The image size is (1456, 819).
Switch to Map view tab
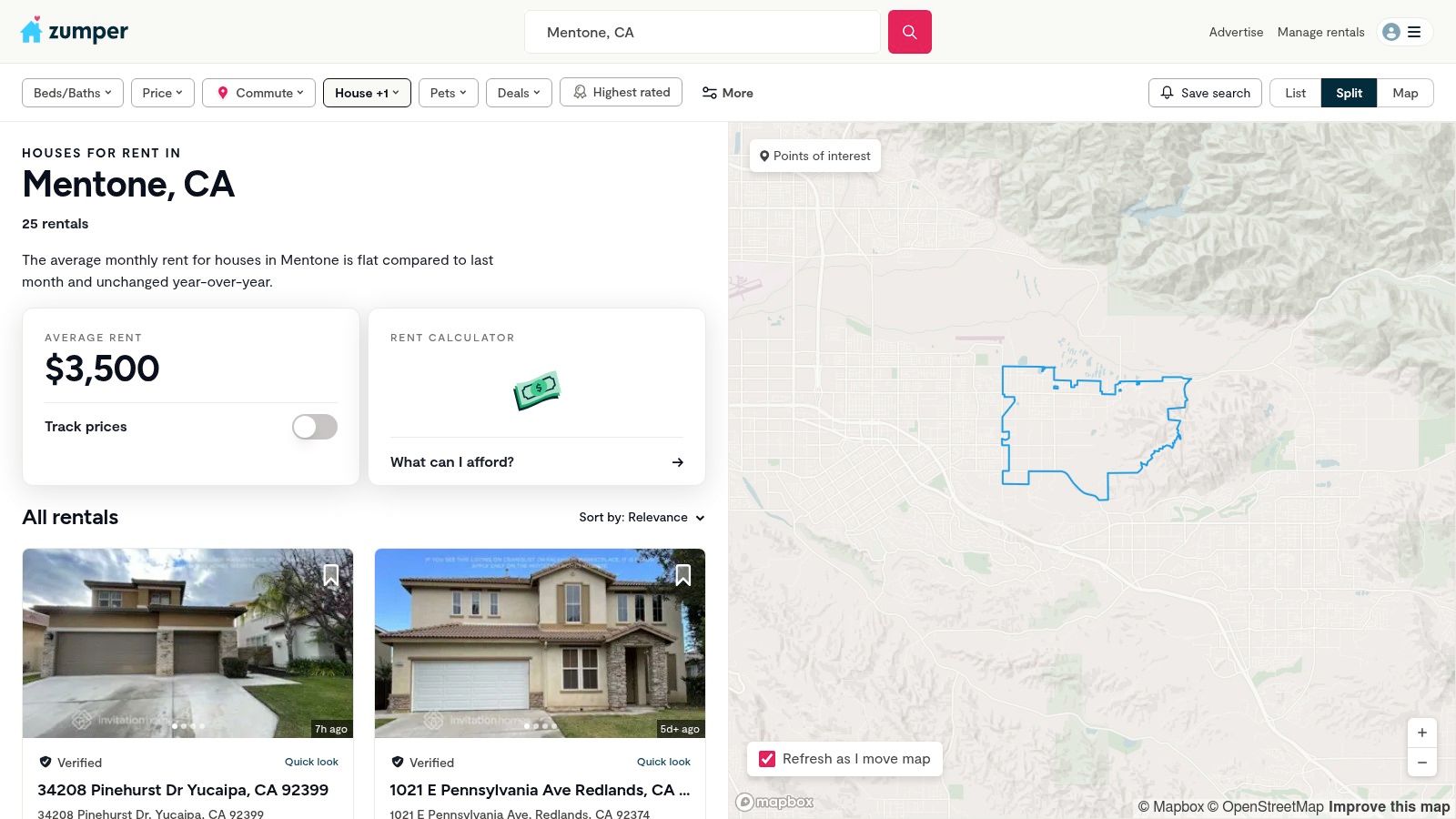pos(1405,93)
